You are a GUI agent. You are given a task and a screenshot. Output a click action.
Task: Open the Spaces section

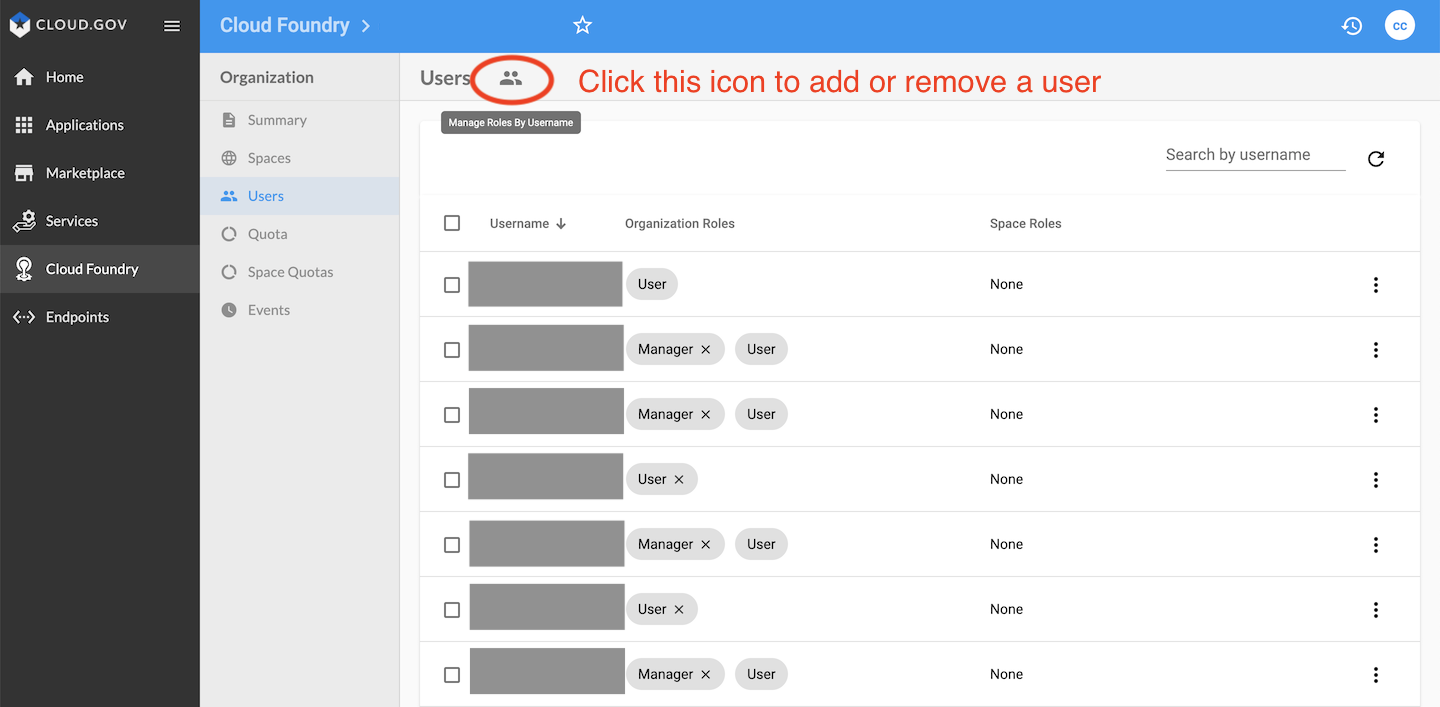(300, 158)
